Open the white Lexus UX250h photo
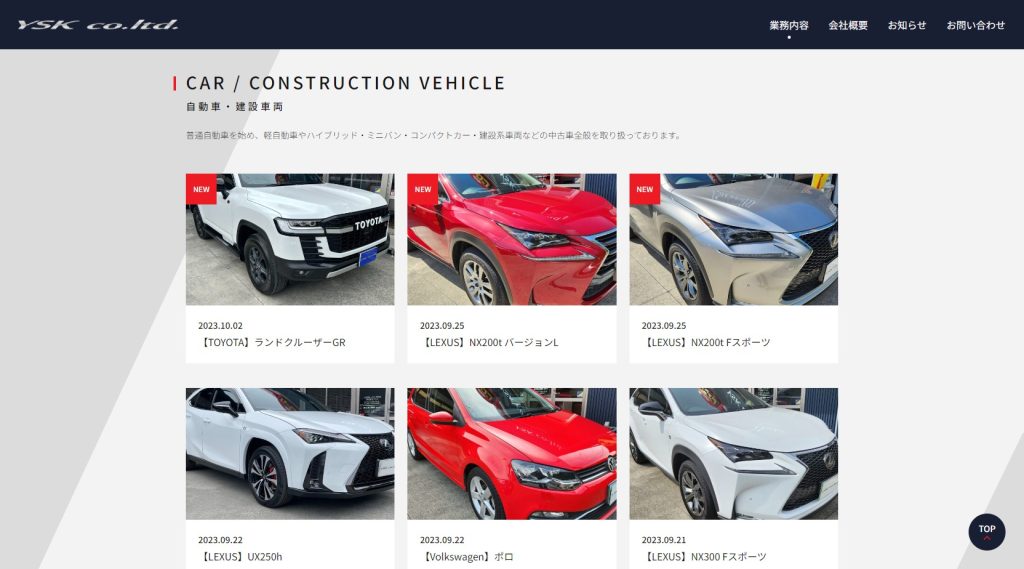 coord(290,454)
